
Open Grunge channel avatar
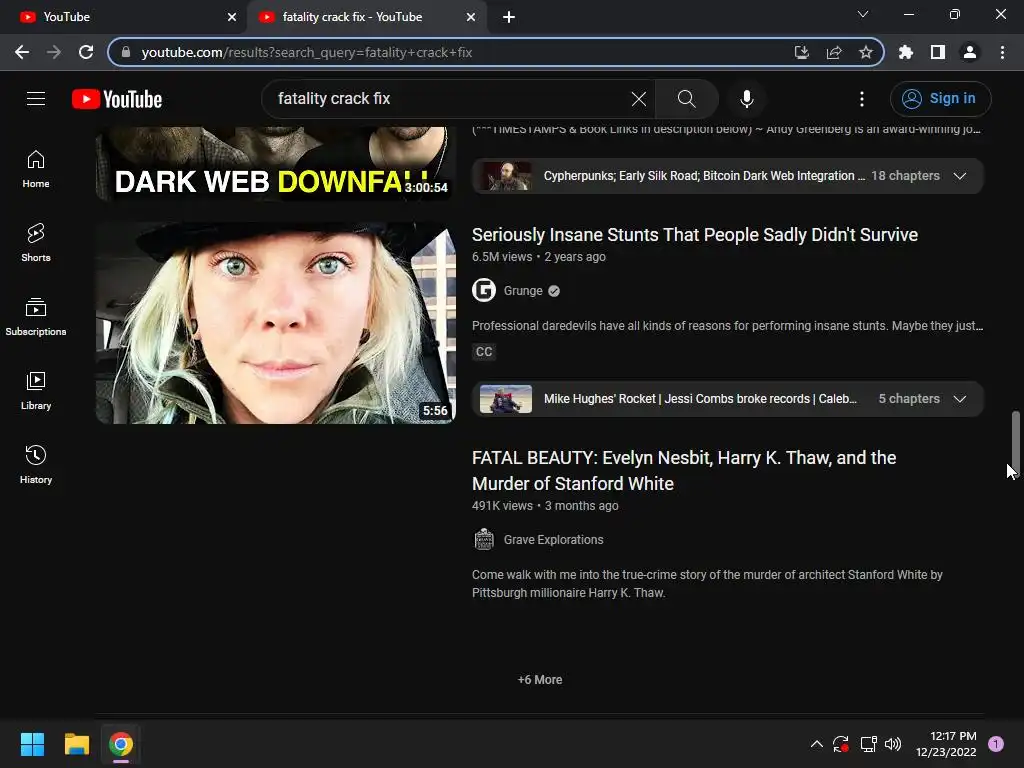pyautogui.click(x=484, y=291)
